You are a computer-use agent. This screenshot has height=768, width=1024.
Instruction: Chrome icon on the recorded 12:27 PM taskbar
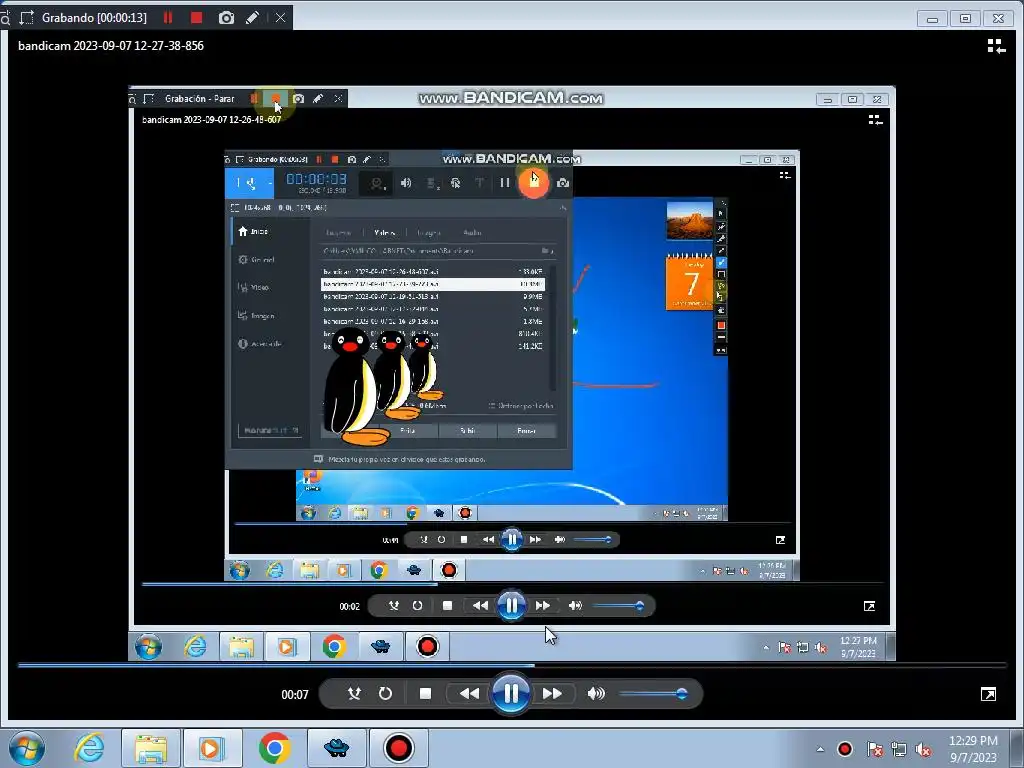point(334,647)
